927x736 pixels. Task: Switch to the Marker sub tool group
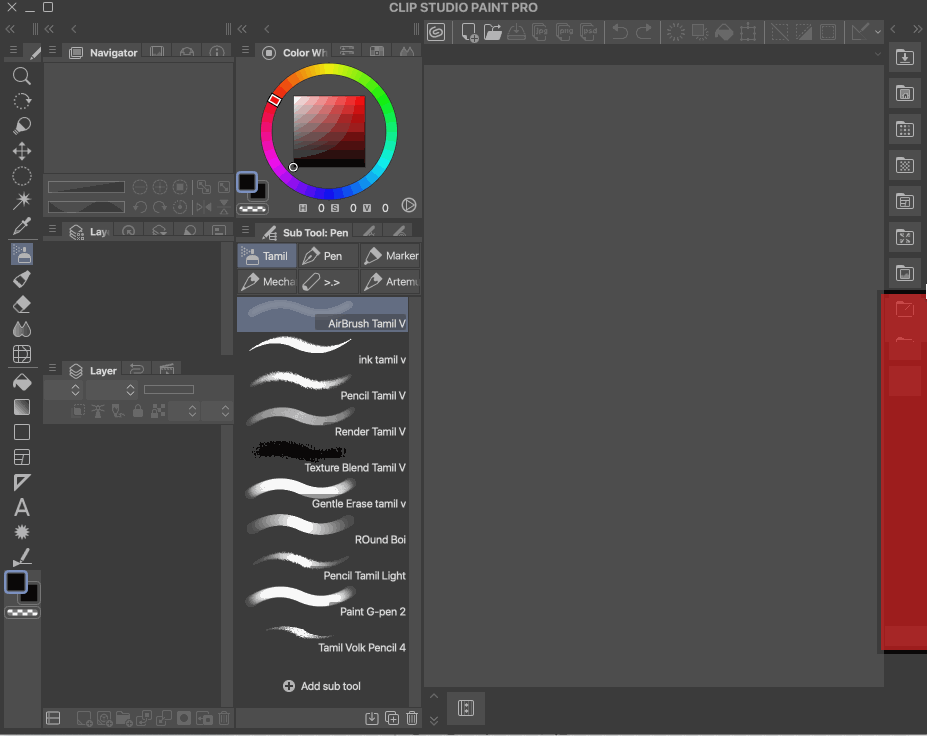tap(390, 256)
